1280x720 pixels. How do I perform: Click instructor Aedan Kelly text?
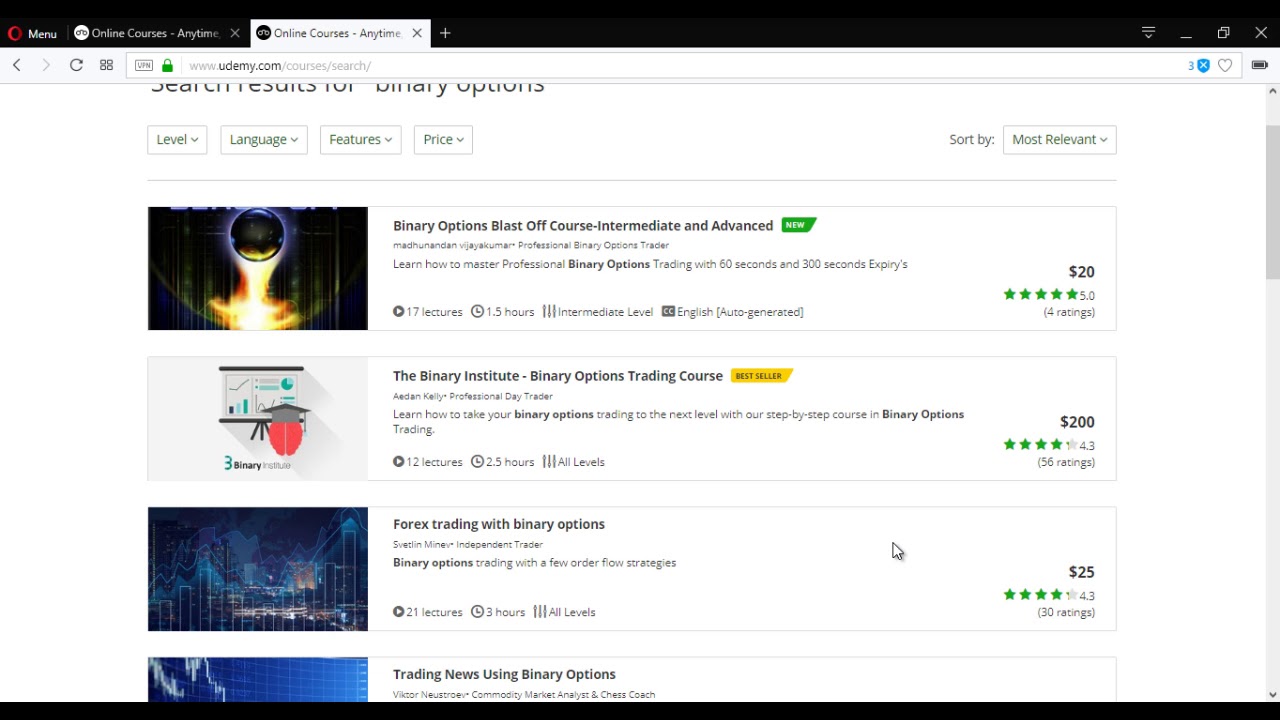click(419, 396)
